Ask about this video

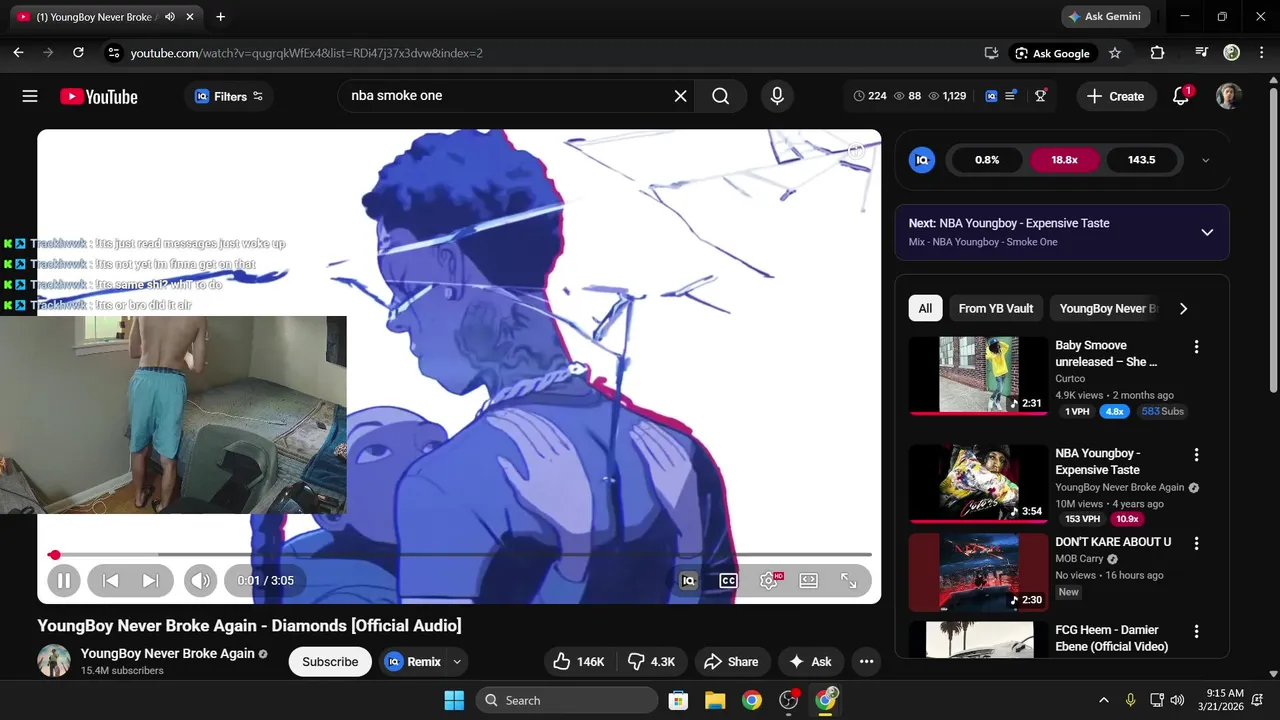point(811,662)
